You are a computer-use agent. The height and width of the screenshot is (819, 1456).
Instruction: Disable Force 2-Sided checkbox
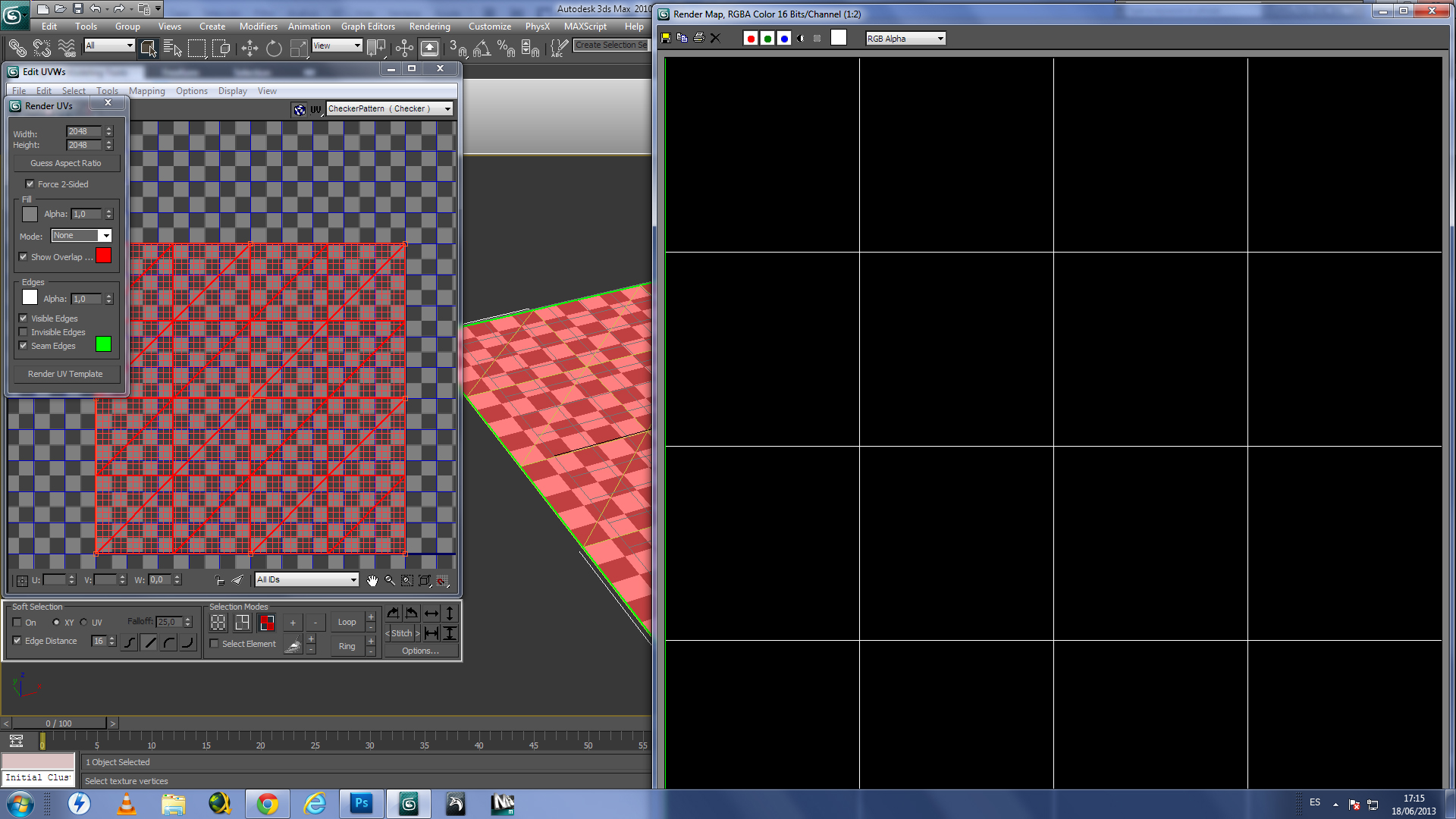tap(30, 184)
